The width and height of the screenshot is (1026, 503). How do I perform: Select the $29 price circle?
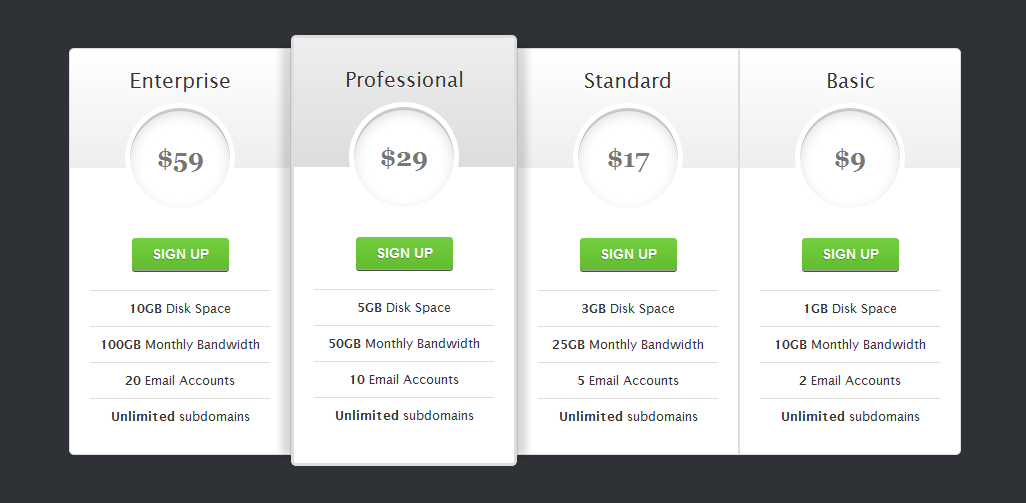coord(404,158)
